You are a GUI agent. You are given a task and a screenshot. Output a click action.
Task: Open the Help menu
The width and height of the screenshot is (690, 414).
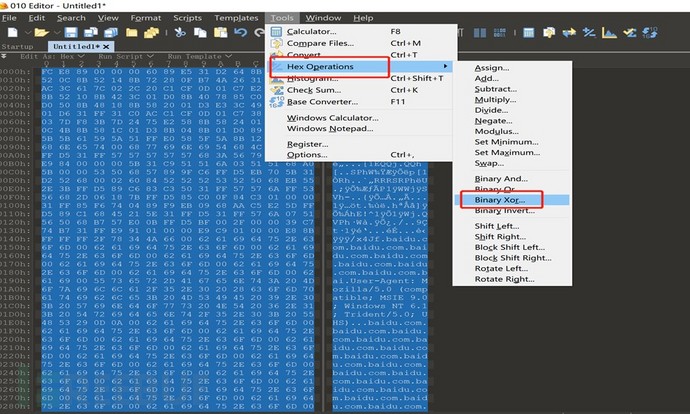pos(363,18)
